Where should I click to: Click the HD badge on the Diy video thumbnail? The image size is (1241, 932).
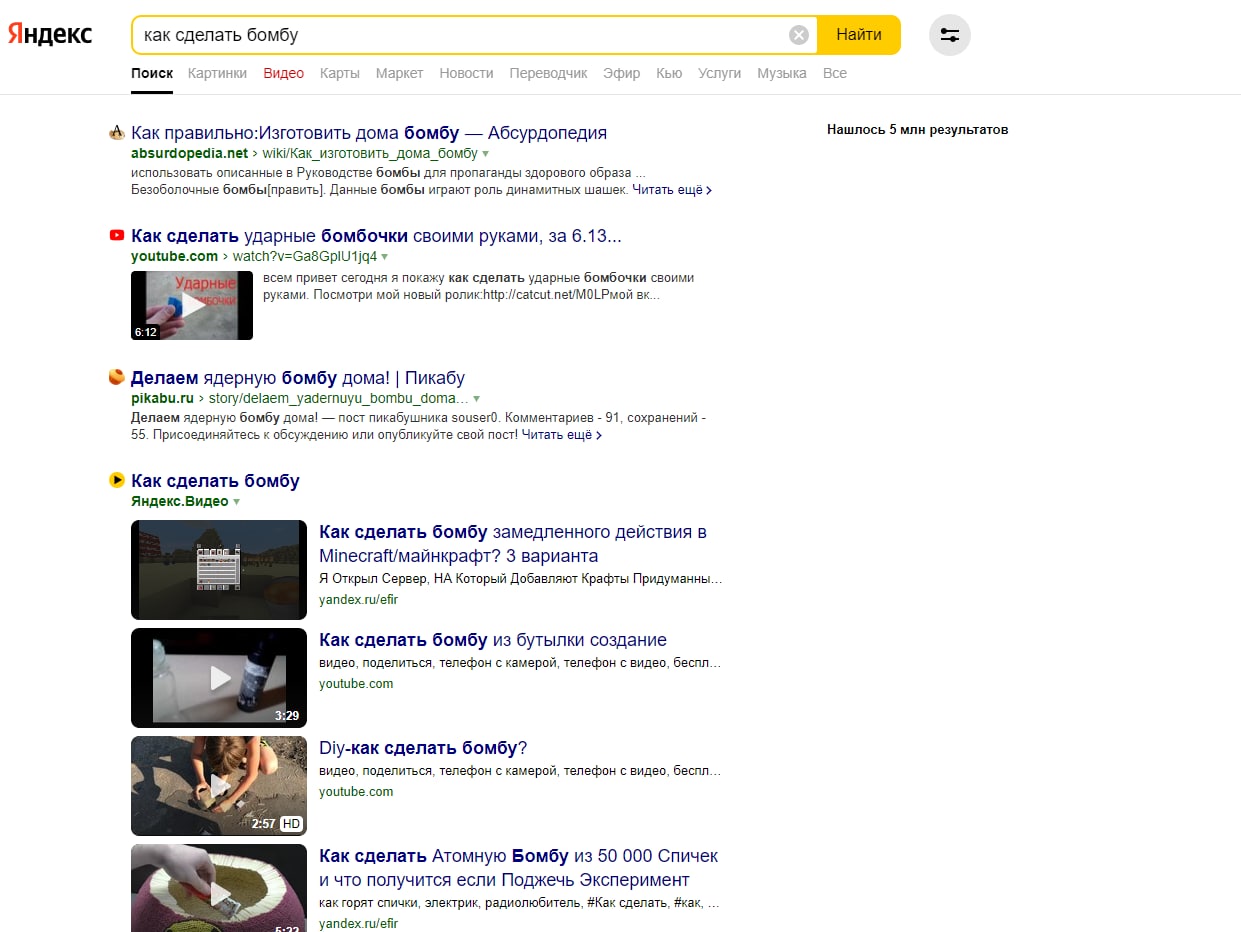coord(291,824)
